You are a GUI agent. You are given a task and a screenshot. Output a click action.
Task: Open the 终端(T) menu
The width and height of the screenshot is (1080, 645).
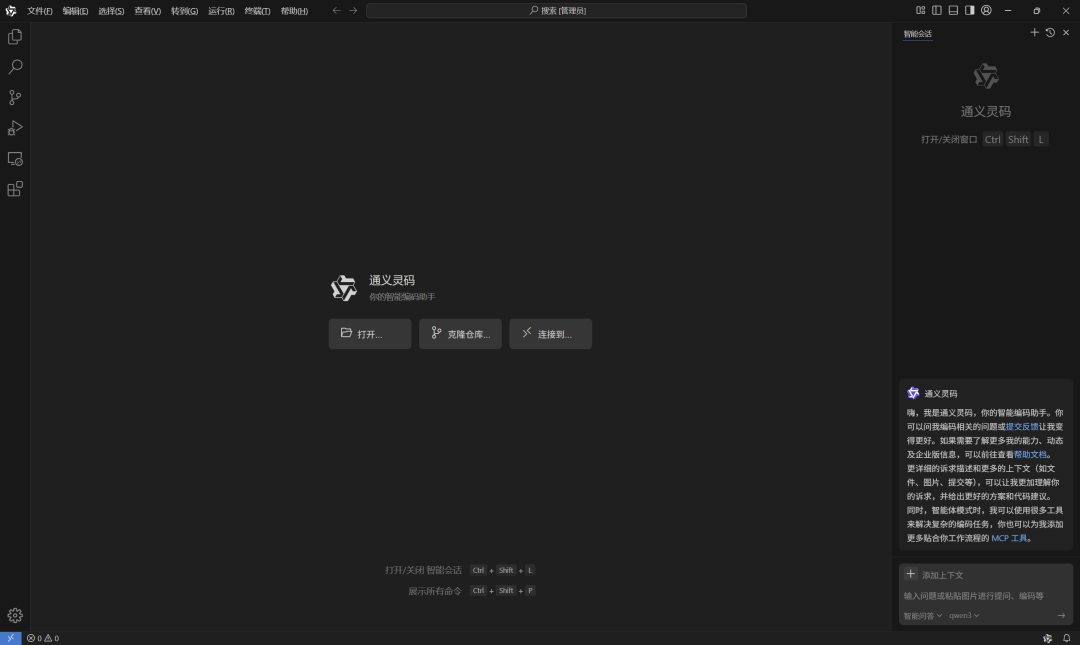pyautogui.click(x=257, y=11)
